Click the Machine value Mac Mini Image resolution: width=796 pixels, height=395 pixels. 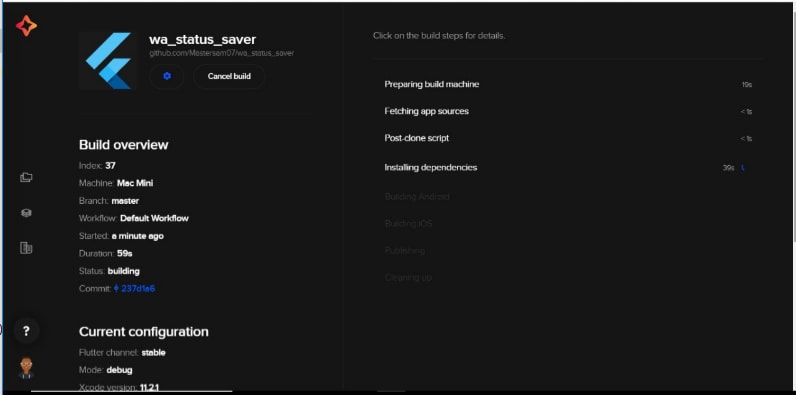coord(135,183)
